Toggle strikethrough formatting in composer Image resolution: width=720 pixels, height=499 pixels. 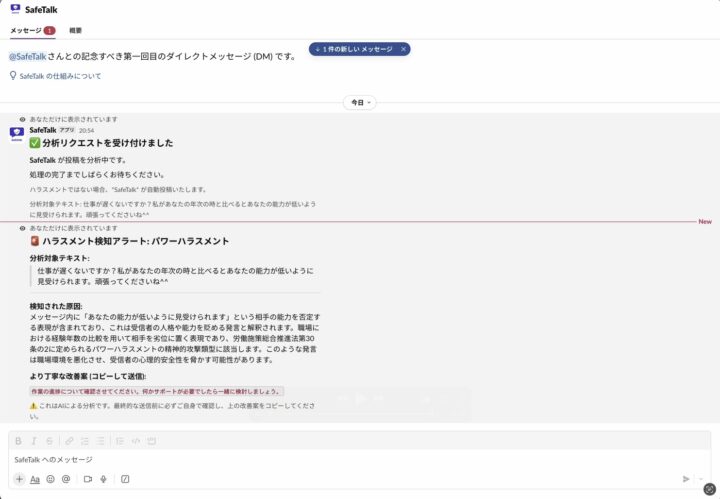point(49,440)
